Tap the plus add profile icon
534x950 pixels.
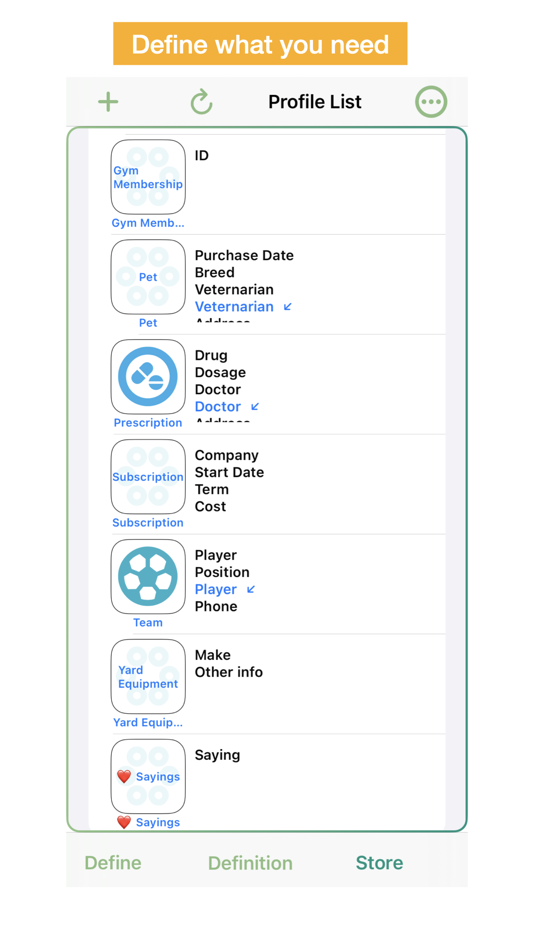(x=108, y=102)
